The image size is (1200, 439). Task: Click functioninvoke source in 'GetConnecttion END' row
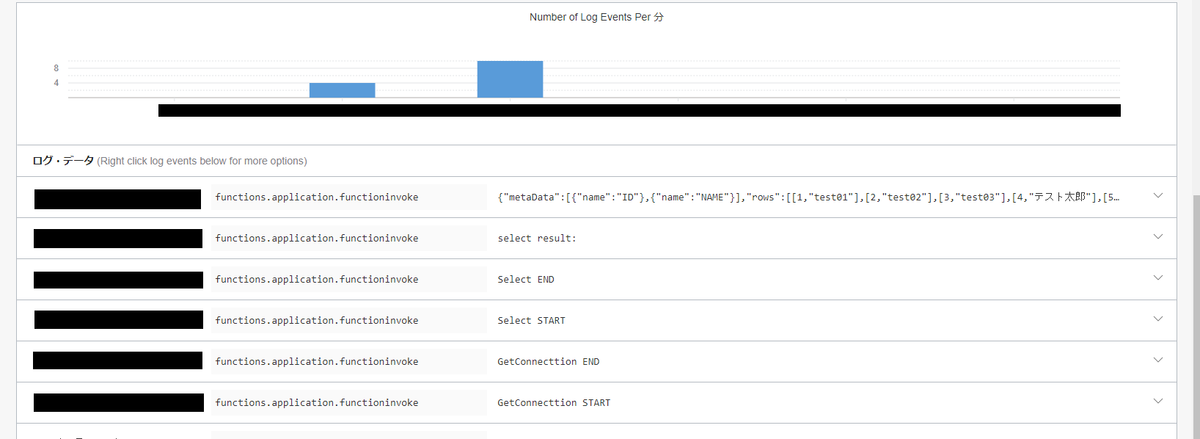(316, 361)
